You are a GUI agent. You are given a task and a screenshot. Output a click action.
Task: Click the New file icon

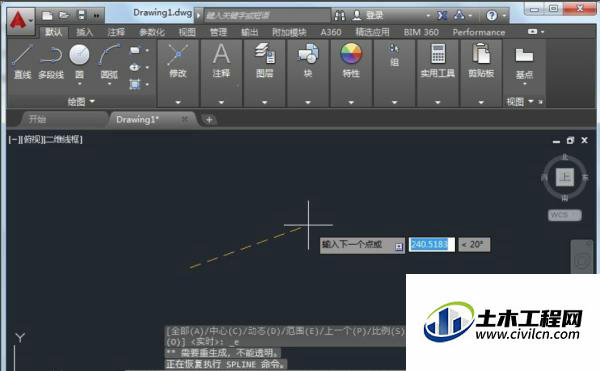pos(47,16)
